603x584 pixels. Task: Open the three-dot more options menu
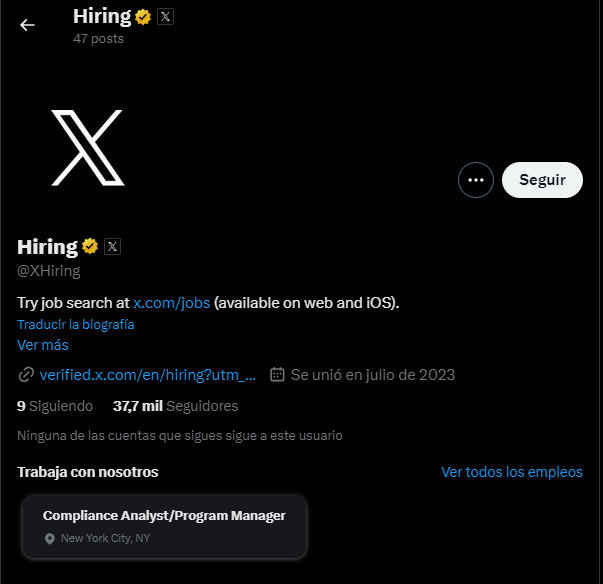(x=476, y=180)
